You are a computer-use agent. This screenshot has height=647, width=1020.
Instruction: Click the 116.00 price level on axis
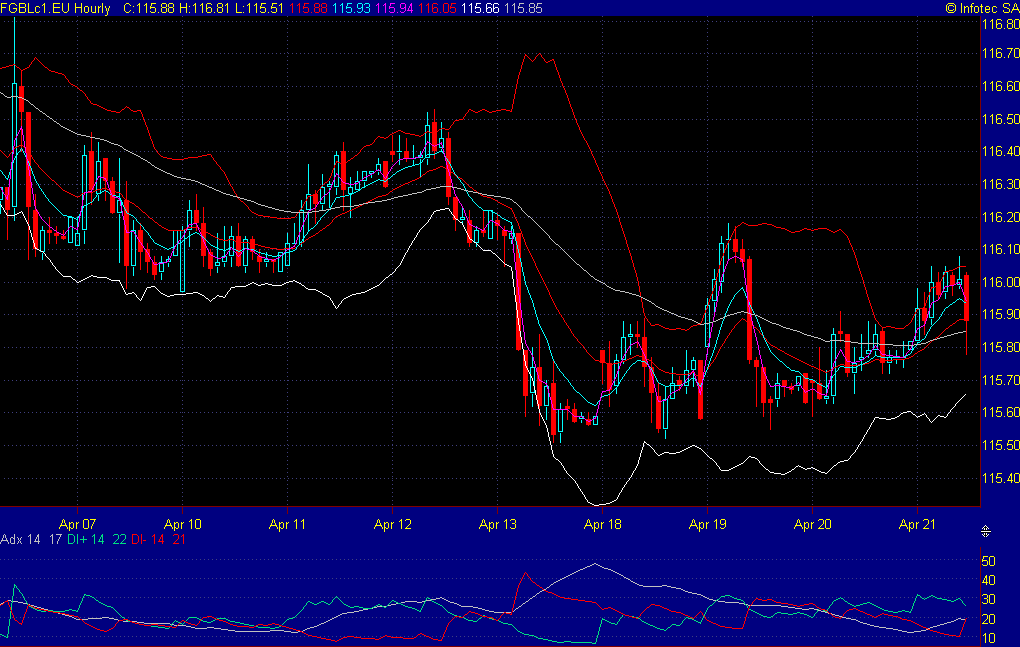tap(999, 283)
